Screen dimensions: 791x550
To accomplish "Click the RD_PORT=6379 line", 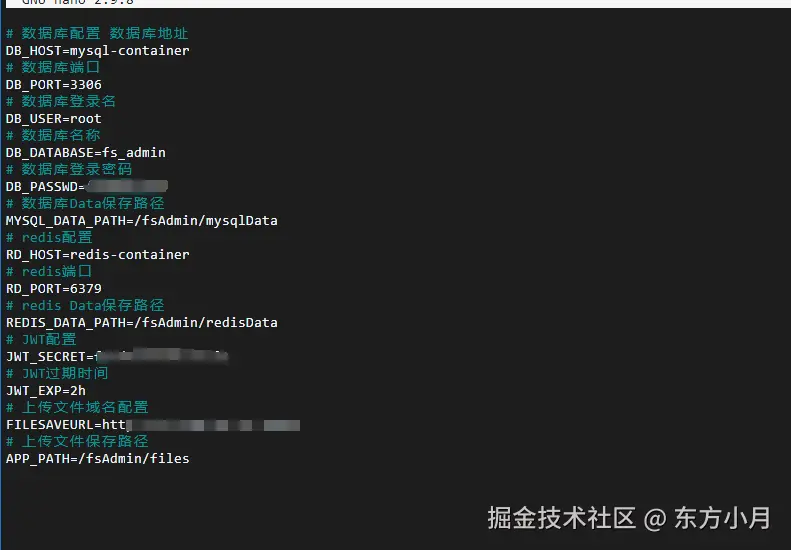I will pos(53,288).
